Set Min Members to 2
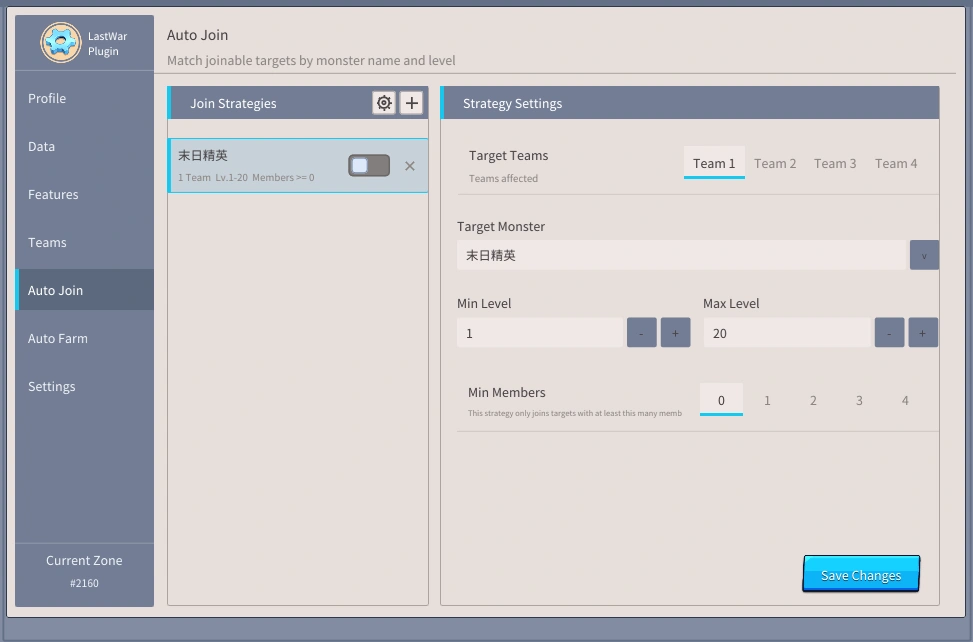The height and width of the screenshot is (642, 973). (x=813, y=400)
